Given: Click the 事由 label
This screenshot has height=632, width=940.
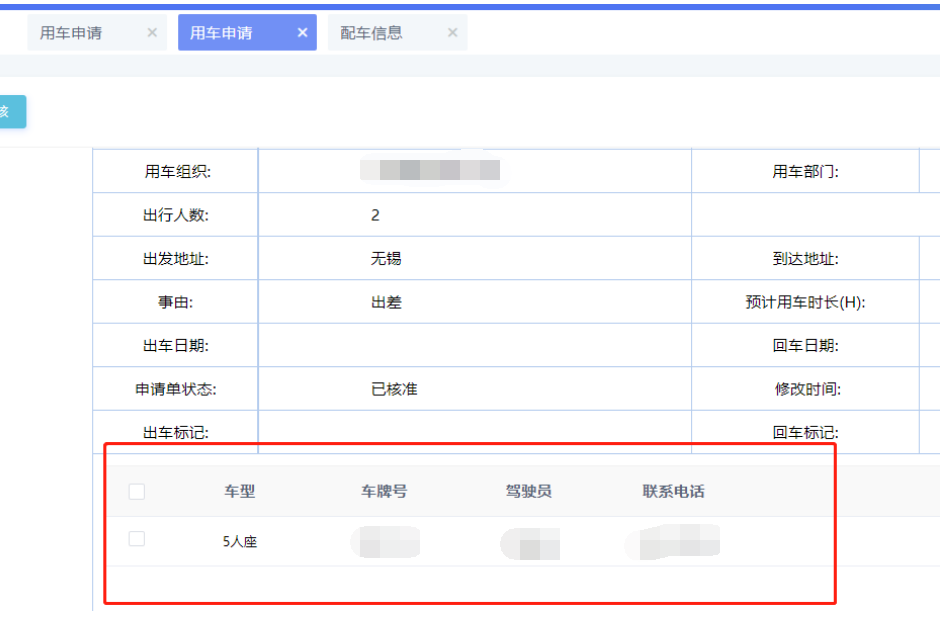Looking at the screenshot, I should point(176,302).
